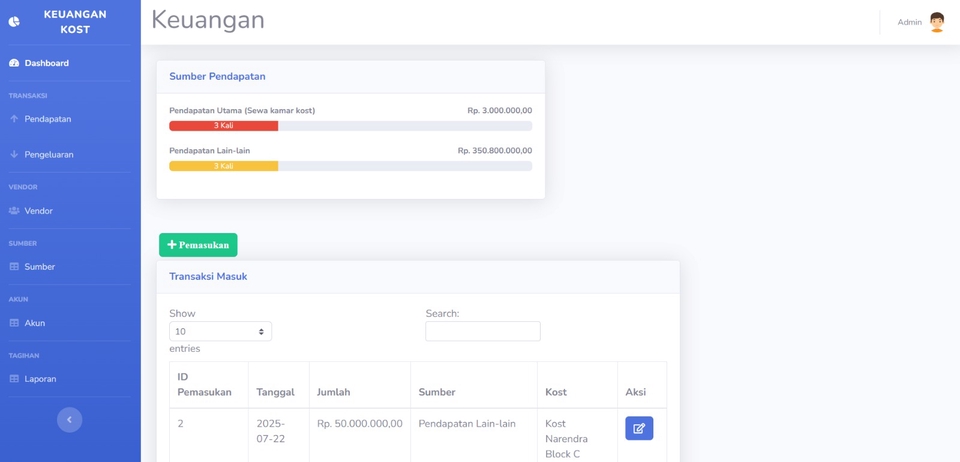The height and width of the screenshot is (462, 960).
Task: Click the red Pendapatan Utama progress bar
Action: point(223,126)
